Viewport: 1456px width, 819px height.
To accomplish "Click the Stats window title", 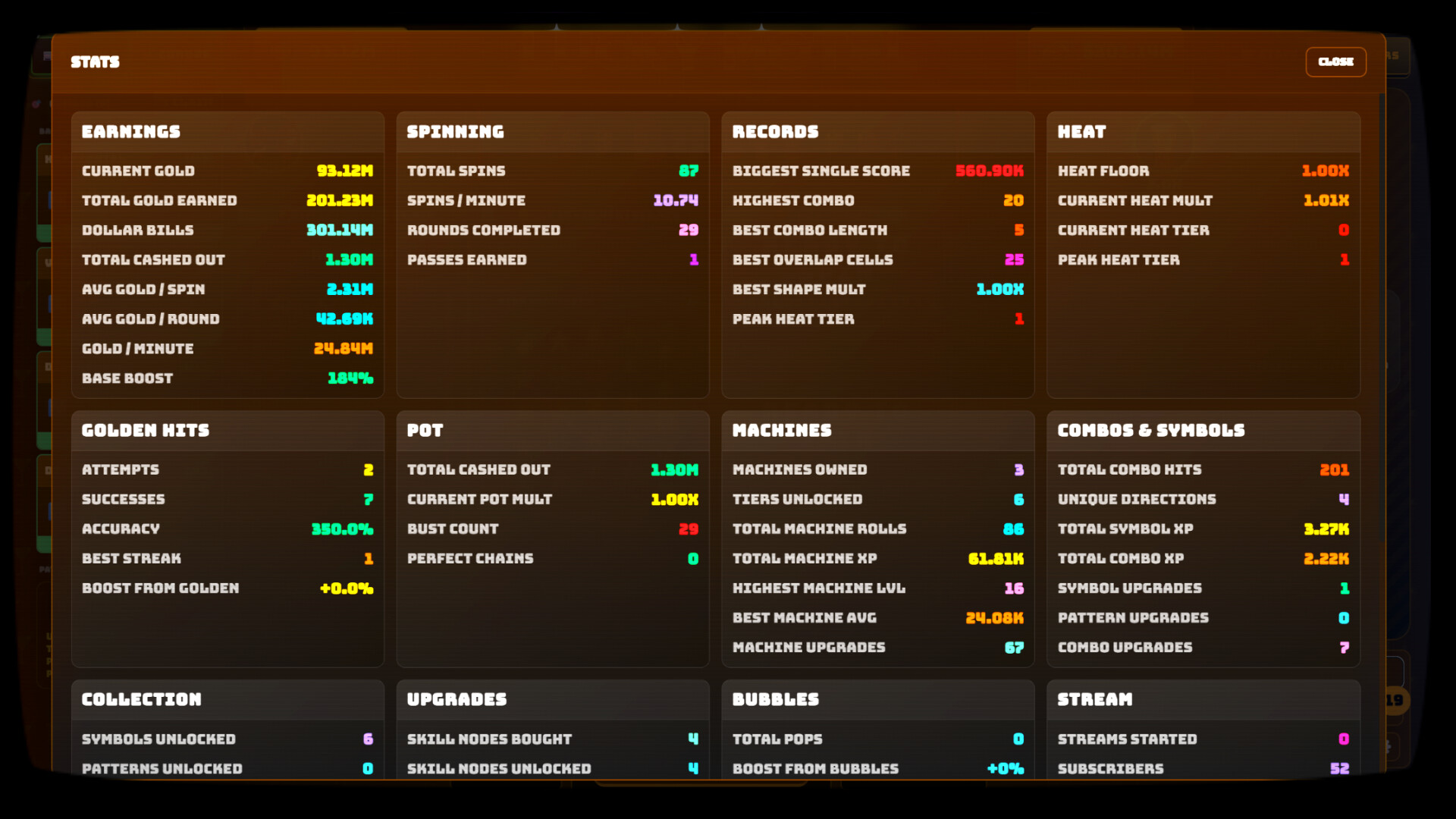I will pyautogui.click(x=95, y=62).
